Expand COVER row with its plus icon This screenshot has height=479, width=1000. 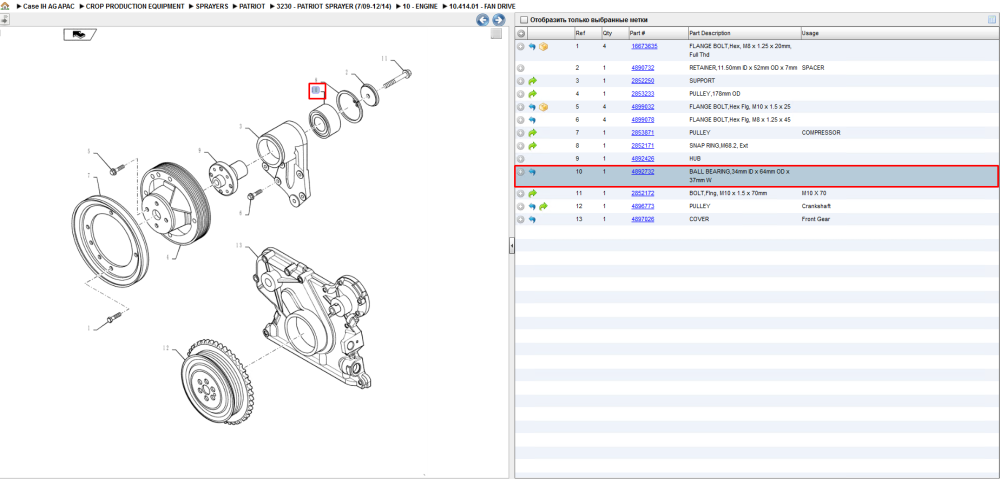tap(520, 219)
